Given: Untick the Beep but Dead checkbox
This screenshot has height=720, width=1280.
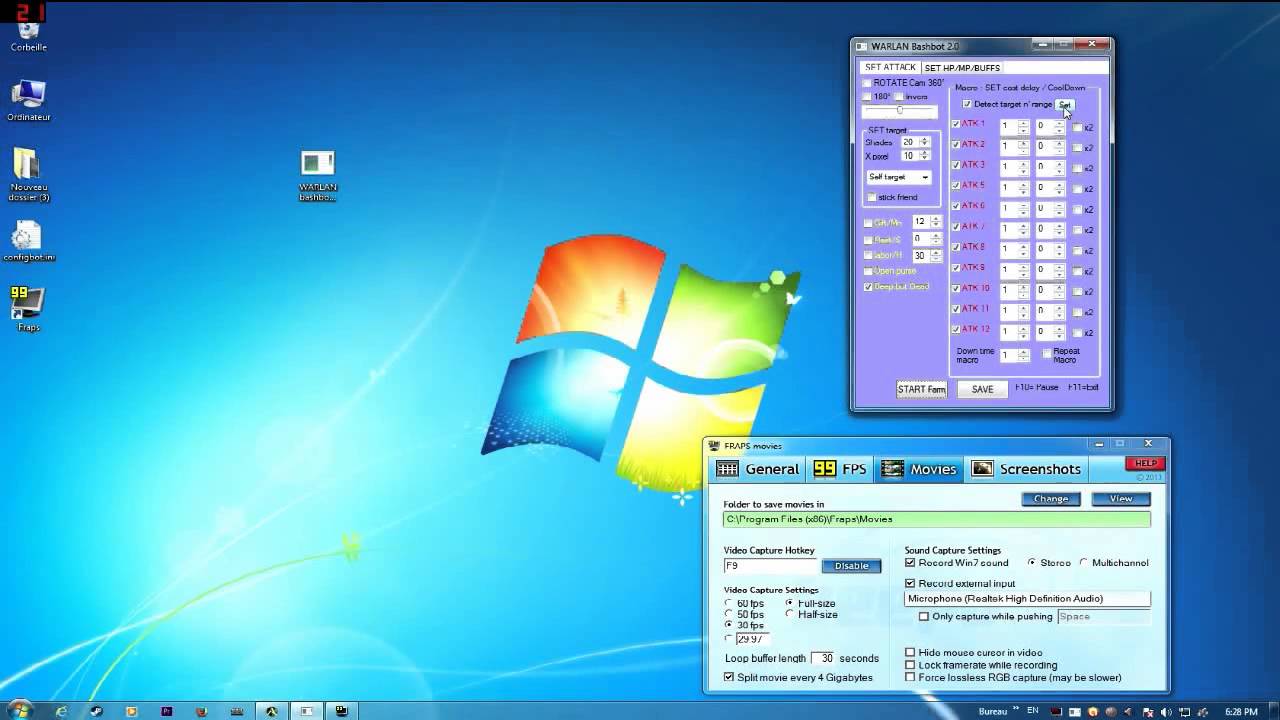Looking at the screenshot, I should click(868, 287).
